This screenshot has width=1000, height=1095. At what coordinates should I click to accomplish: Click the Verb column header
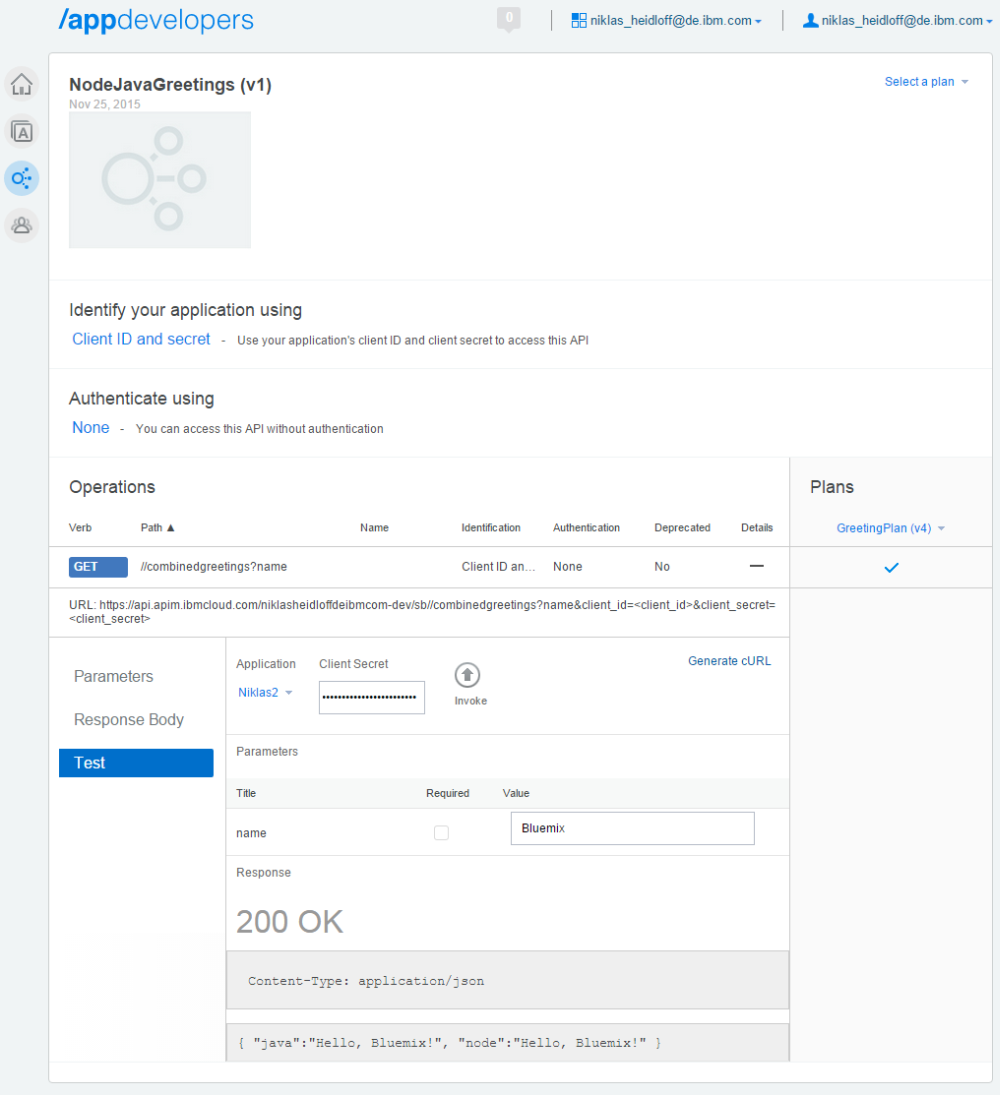[80, 527]
